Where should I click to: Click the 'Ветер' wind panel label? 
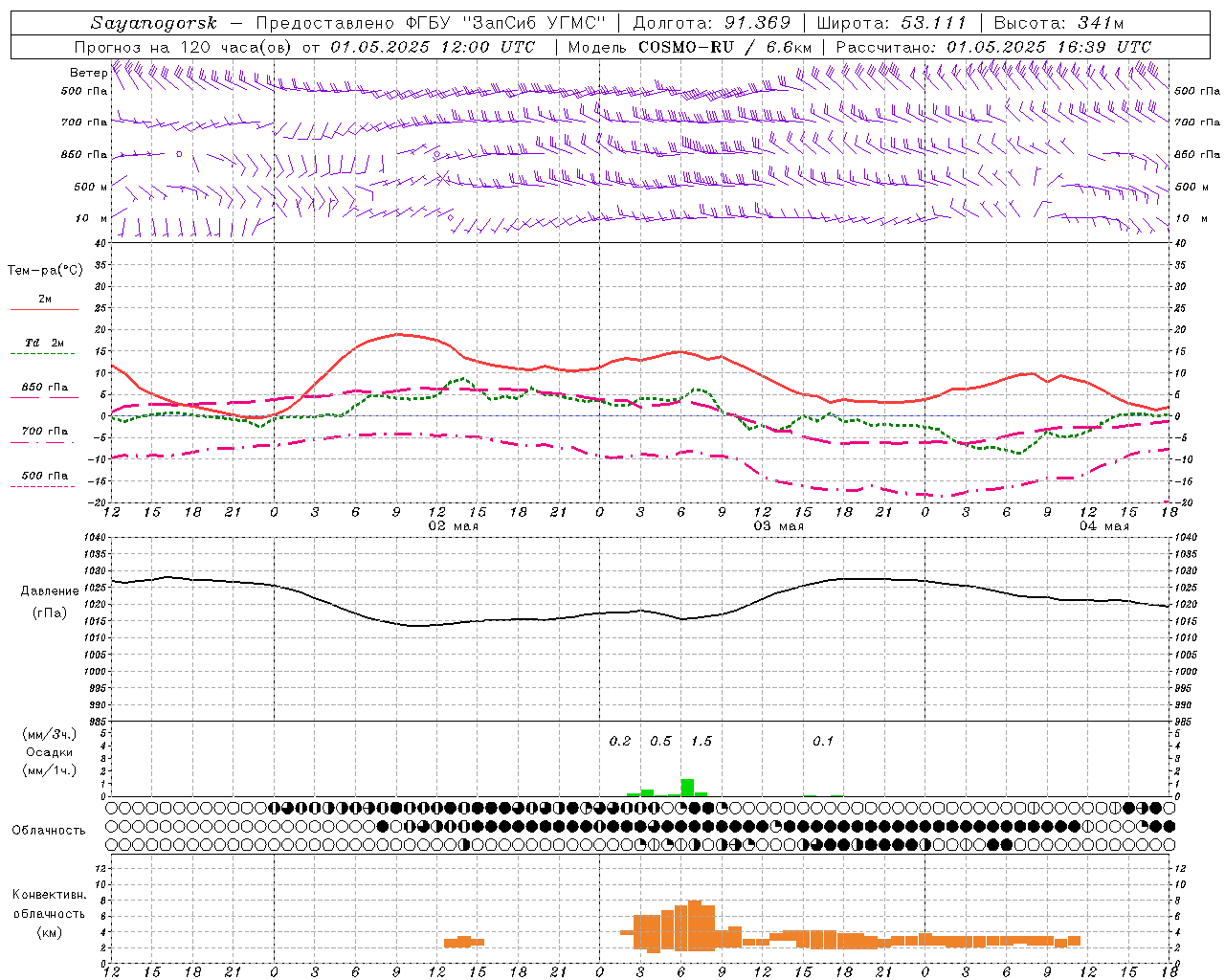[x=89, y=73]
